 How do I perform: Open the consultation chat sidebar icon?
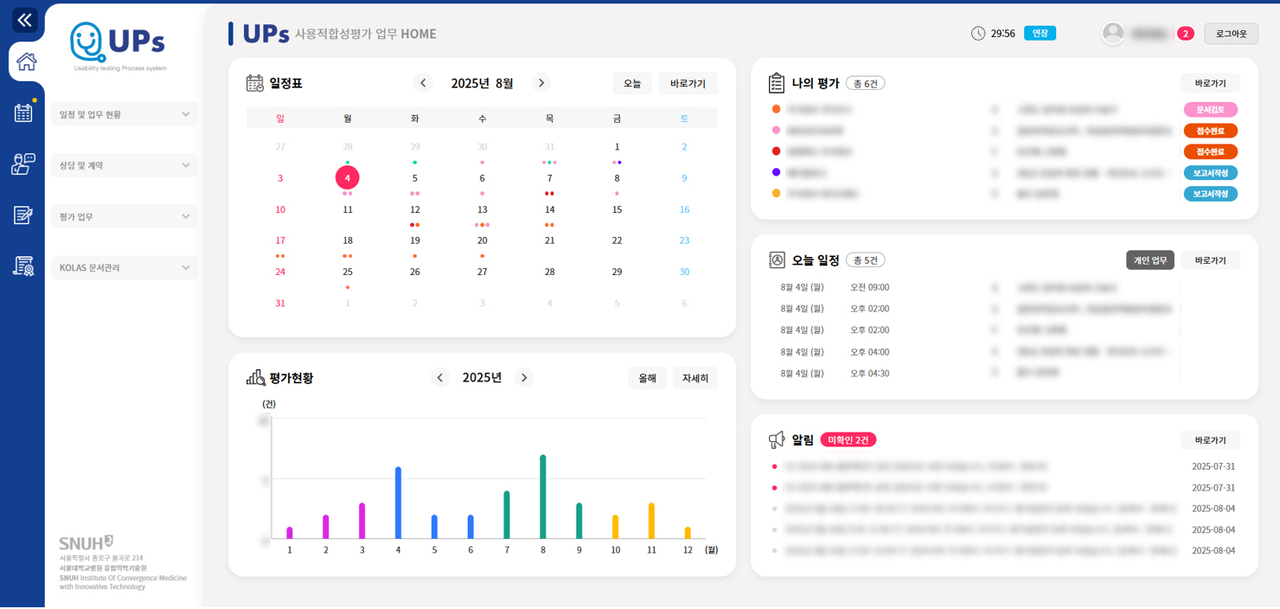[23, 164]
